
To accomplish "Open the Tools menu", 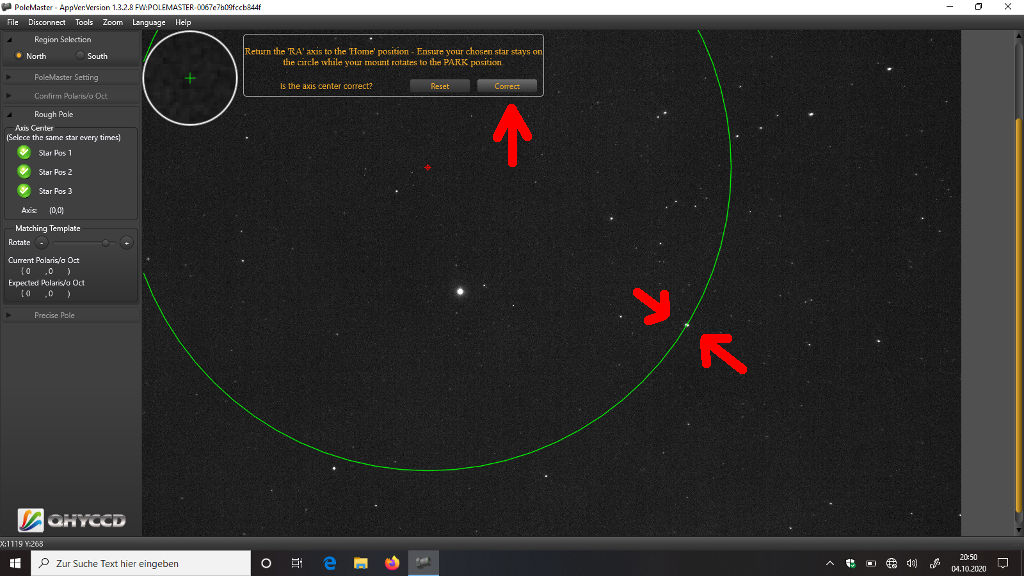I will tap(84, 22).
